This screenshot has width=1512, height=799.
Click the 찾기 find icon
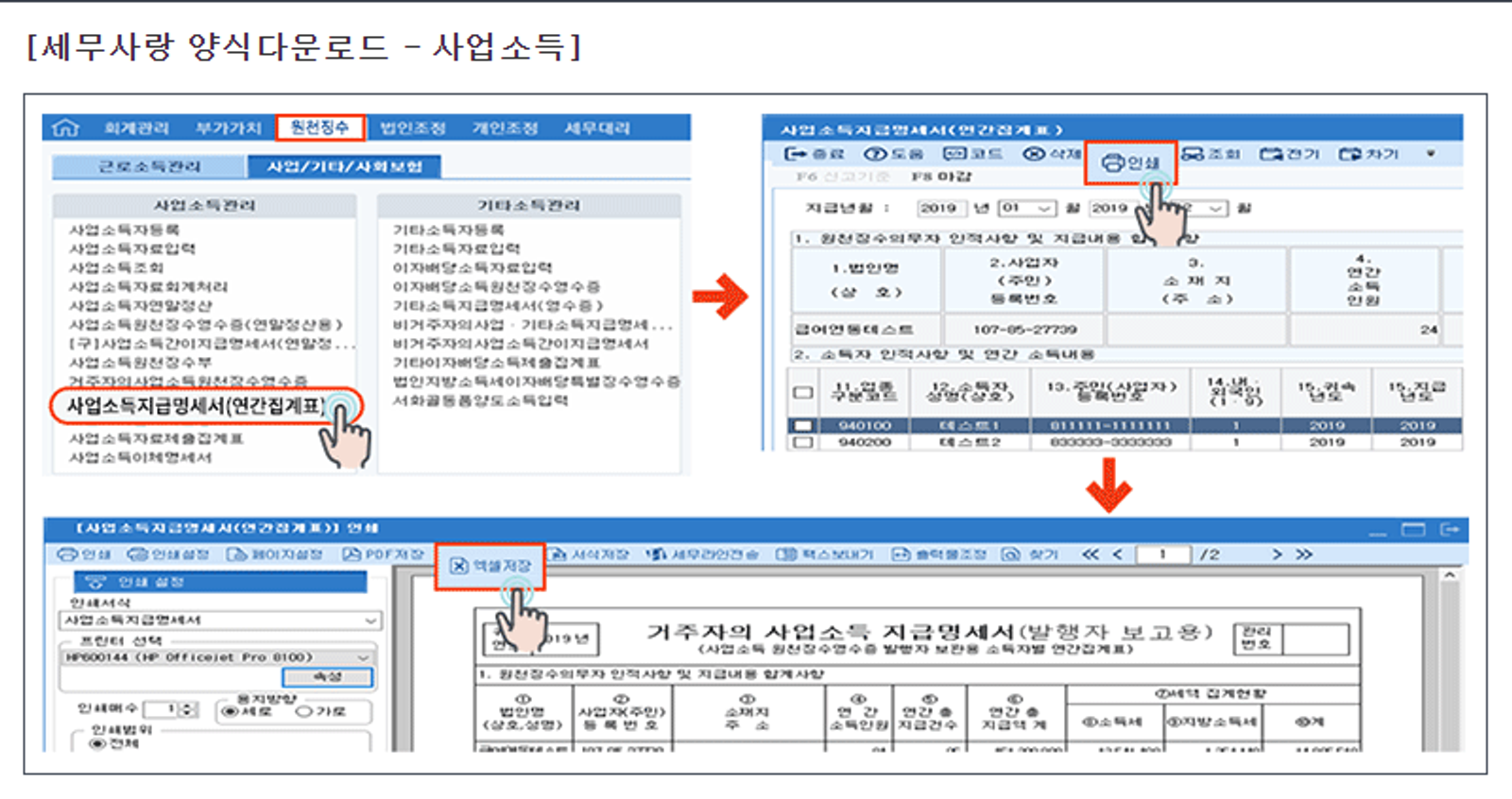[x=1031, y=554]
